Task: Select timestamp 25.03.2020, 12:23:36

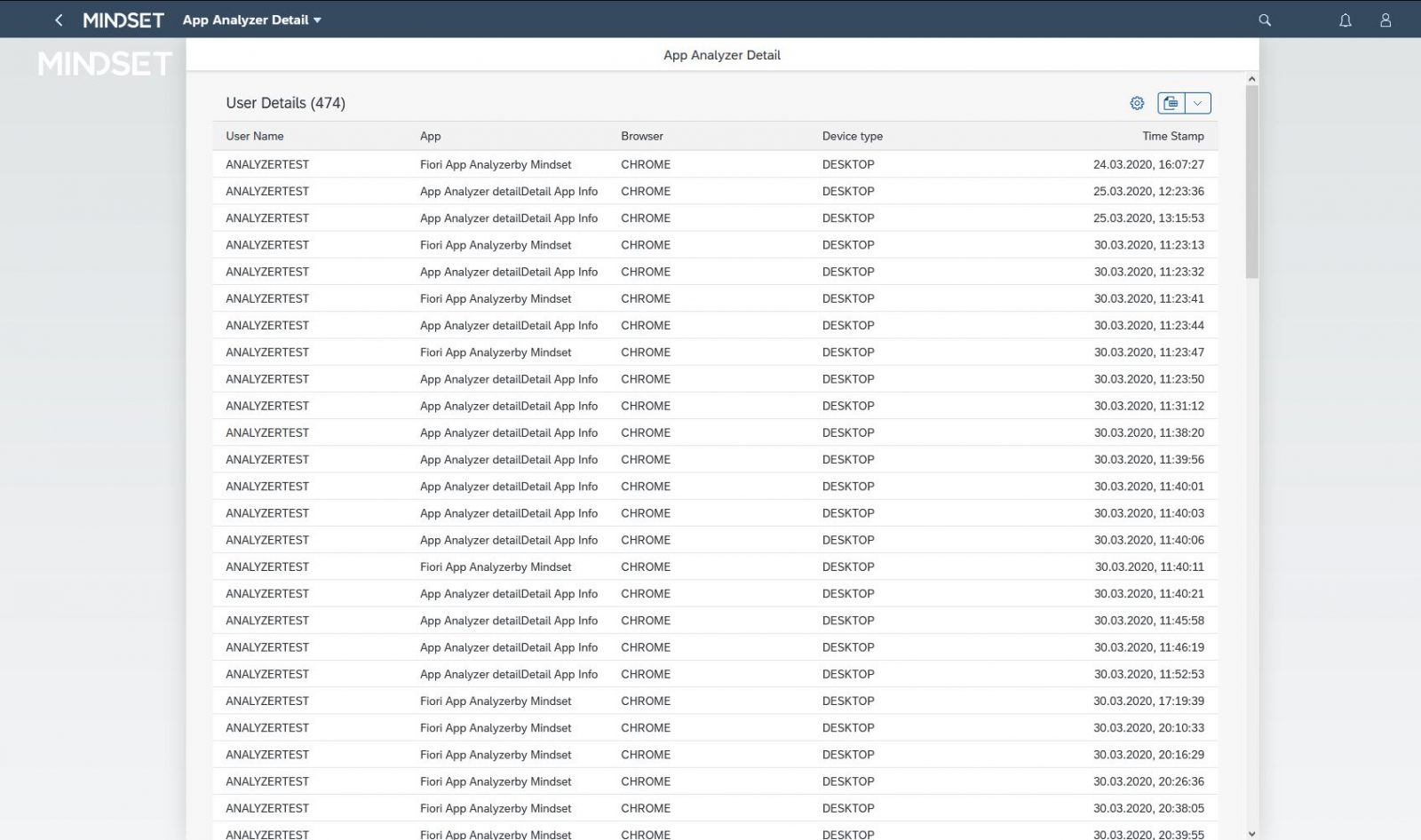Action: point(1148,191)
